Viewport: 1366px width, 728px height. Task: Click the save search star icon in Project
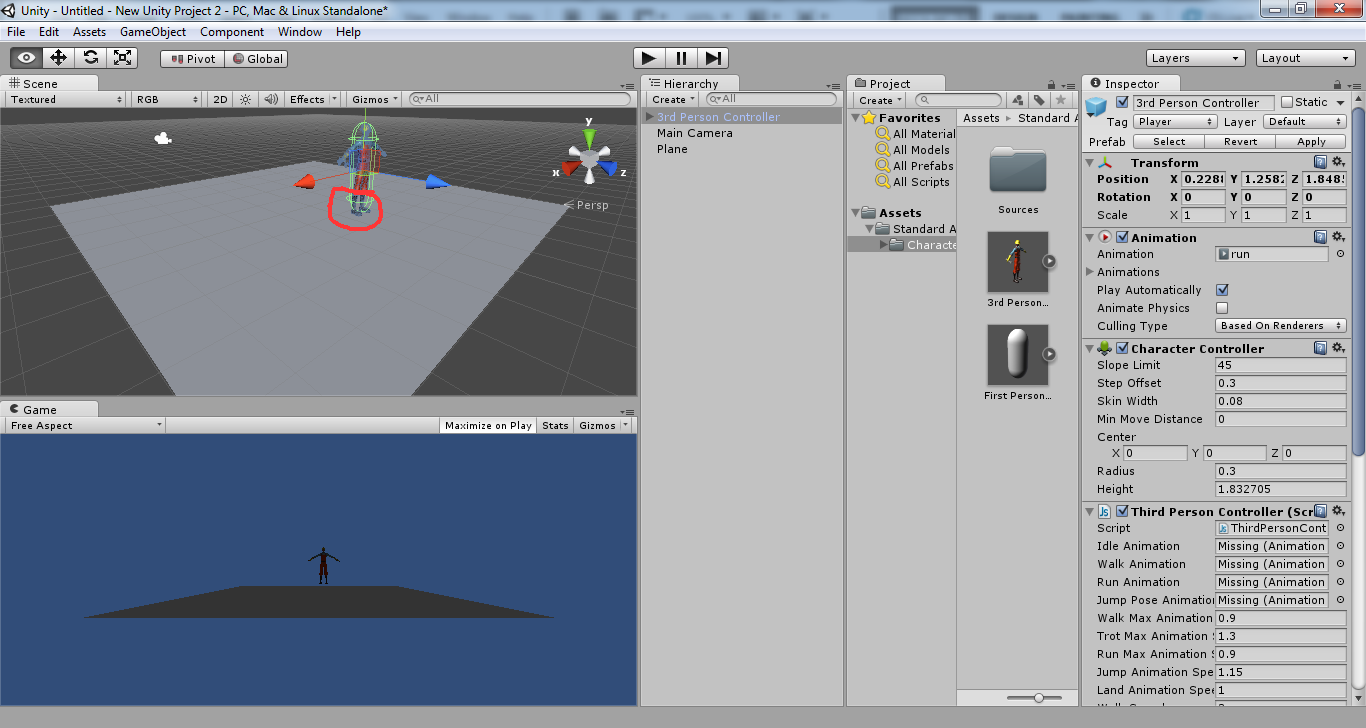point(1060,100)
